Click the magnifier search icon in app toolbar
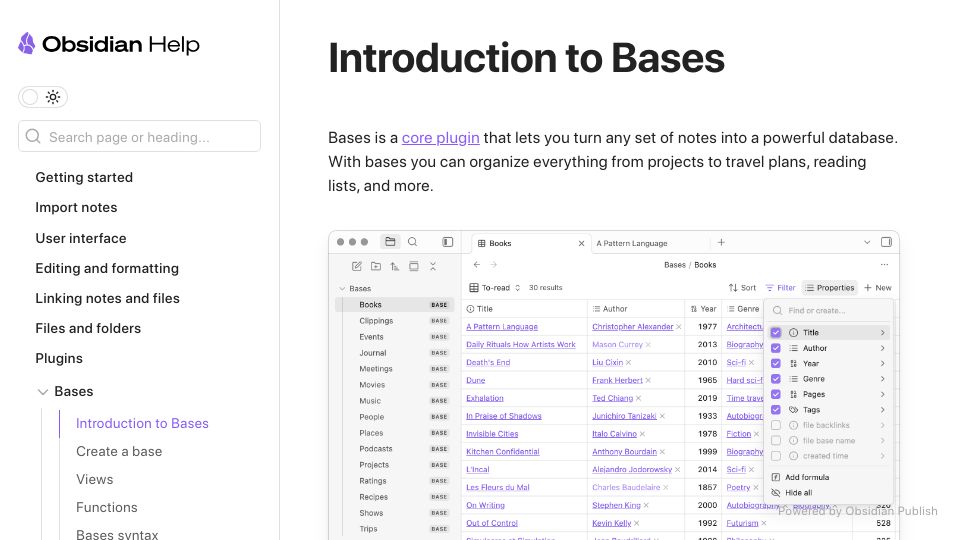 [x=413, y=242]
